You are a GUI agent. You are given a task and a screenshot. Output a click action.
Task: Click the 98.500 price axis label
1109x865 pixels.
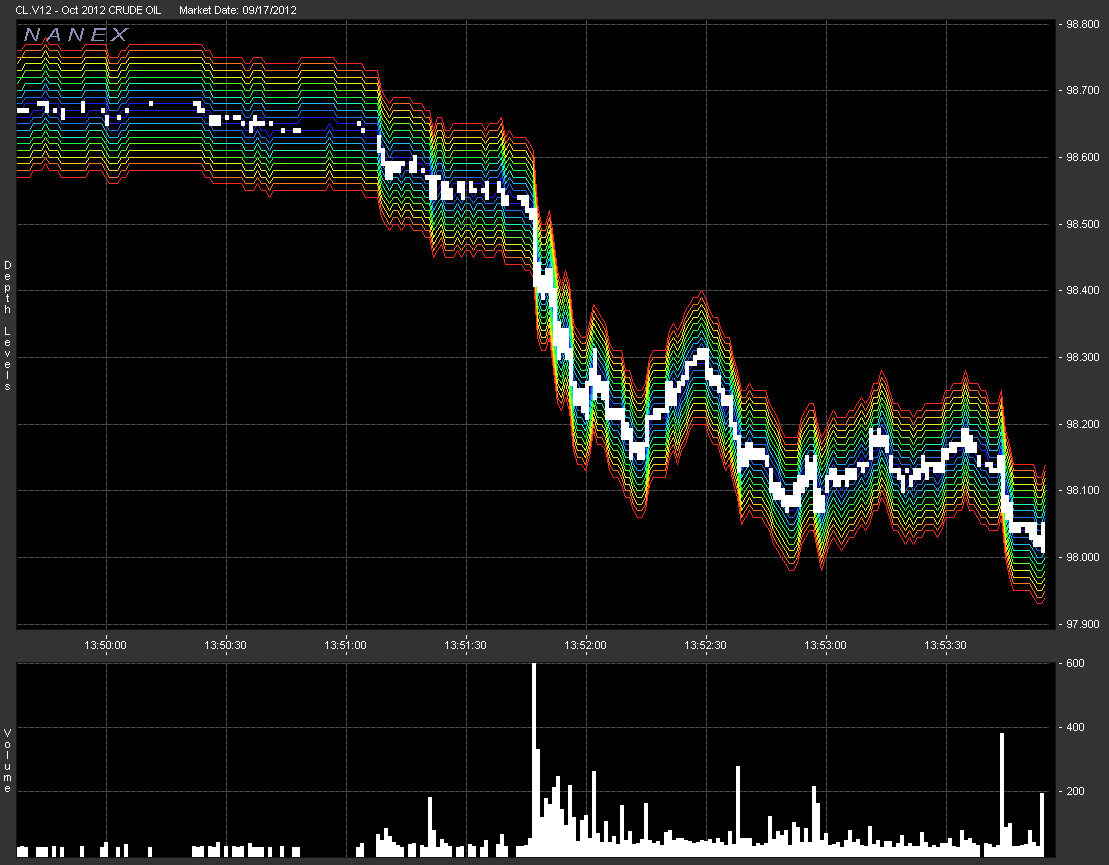(x=1082, y=224)
